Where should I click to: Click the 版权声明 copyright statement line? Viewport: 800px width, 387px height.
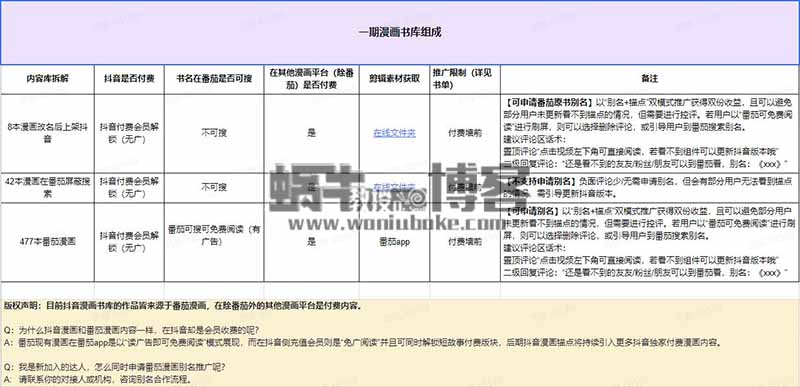pyautogui.click(x=184, y=306)
